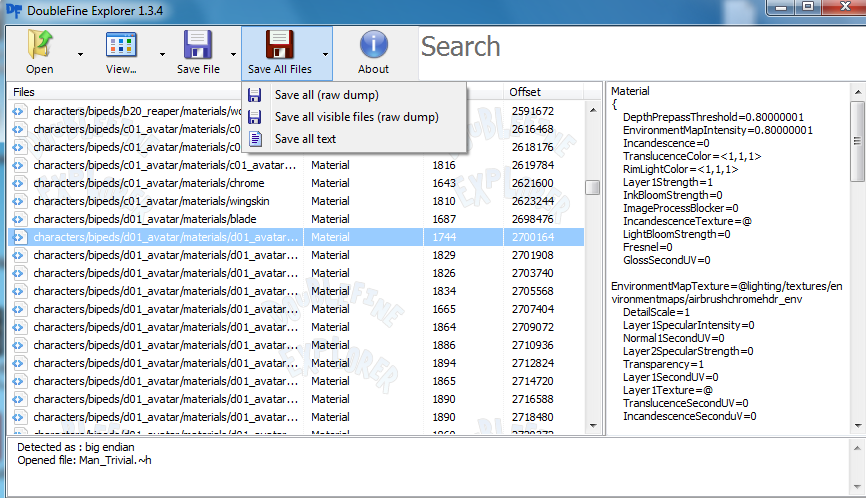The height and width of the screenshot is (498, 866).
Task: Click file icon of row with offset 2709072
Action: (19, 327)
